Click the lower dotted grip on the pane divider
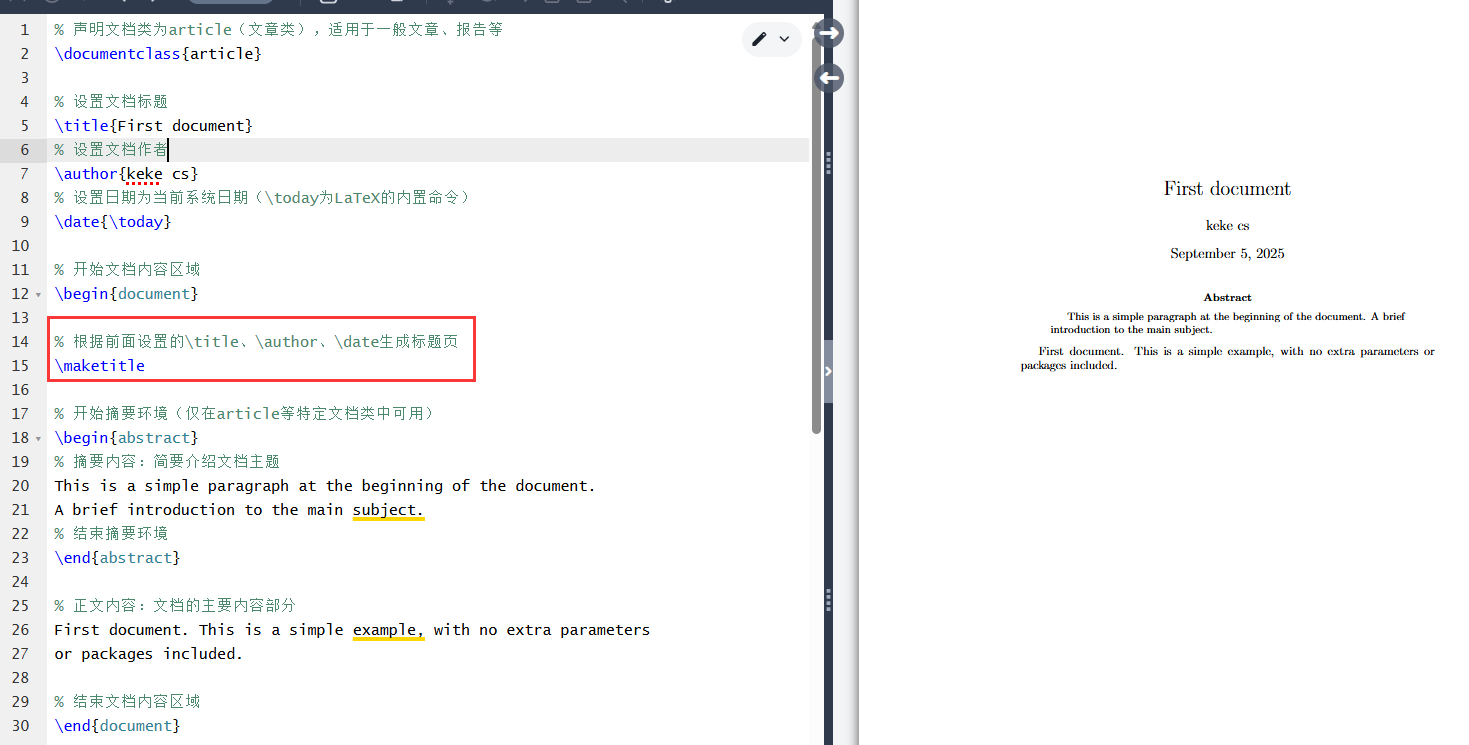Image resolution: width=1469 pixels, height=745 pixels. click(x=828, y=599)
